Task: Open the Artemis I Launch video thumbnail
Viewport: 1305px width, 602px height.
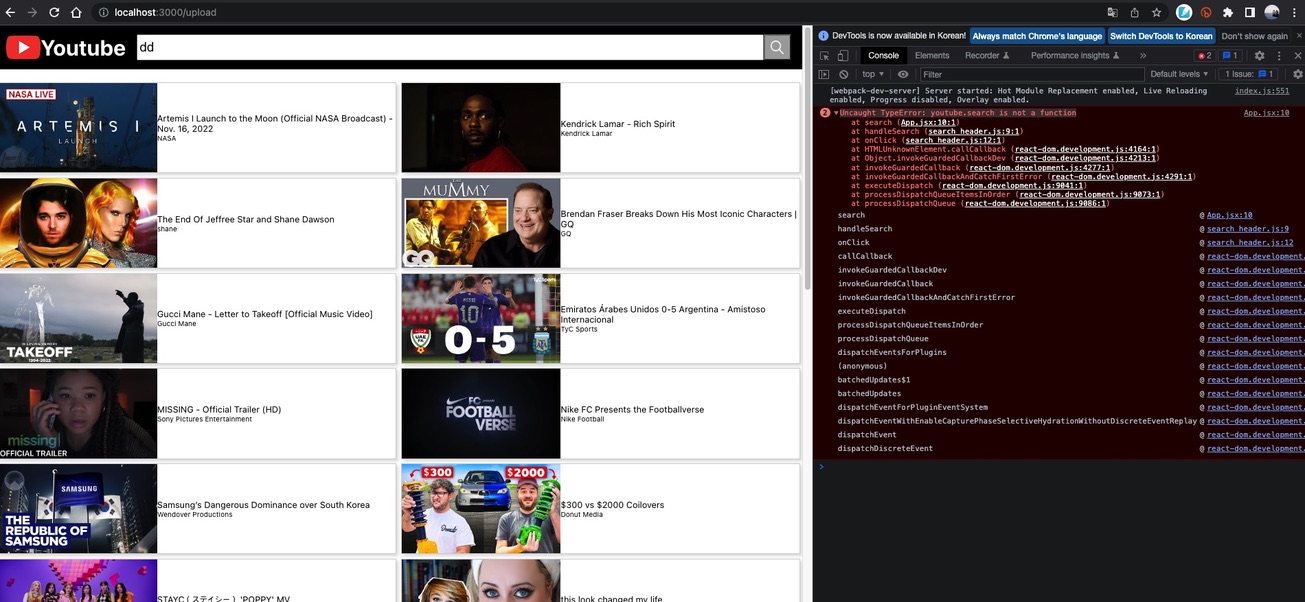Action: click(78, 128)
